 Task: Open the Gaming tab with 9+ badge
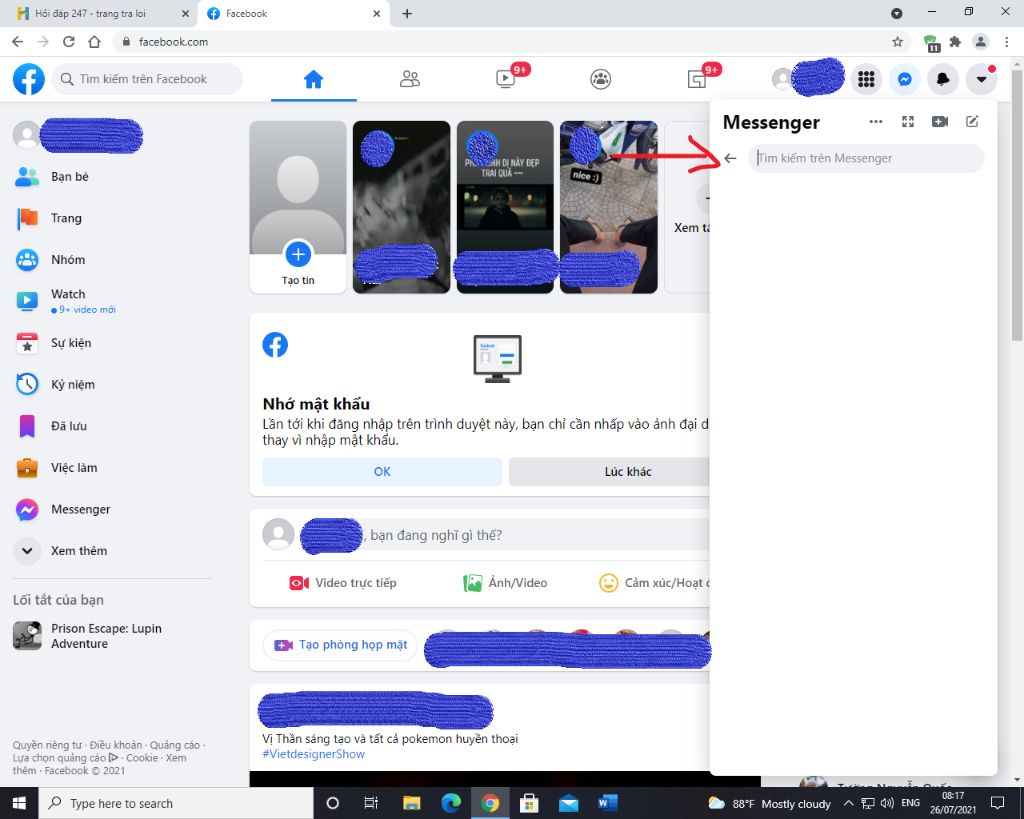[x=697, y=79]
